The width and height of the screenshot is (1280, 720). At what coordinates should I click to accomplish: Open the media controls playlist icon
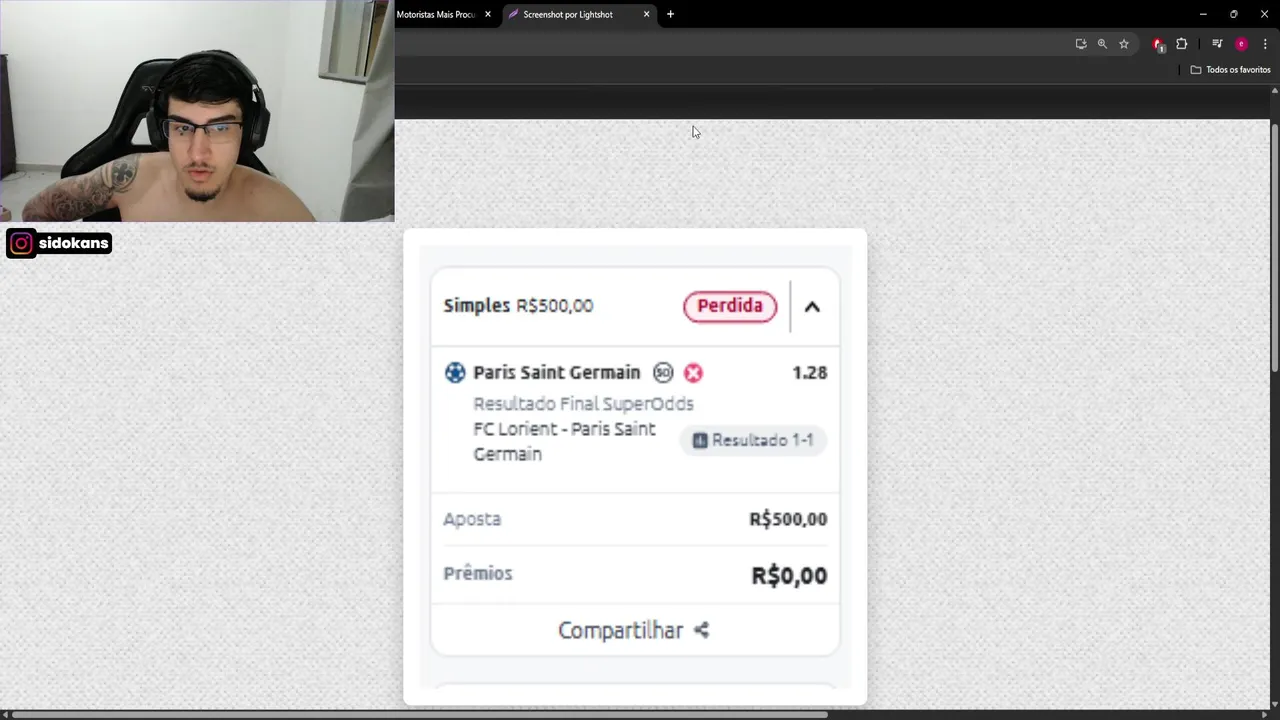[x=1217, y=44]
